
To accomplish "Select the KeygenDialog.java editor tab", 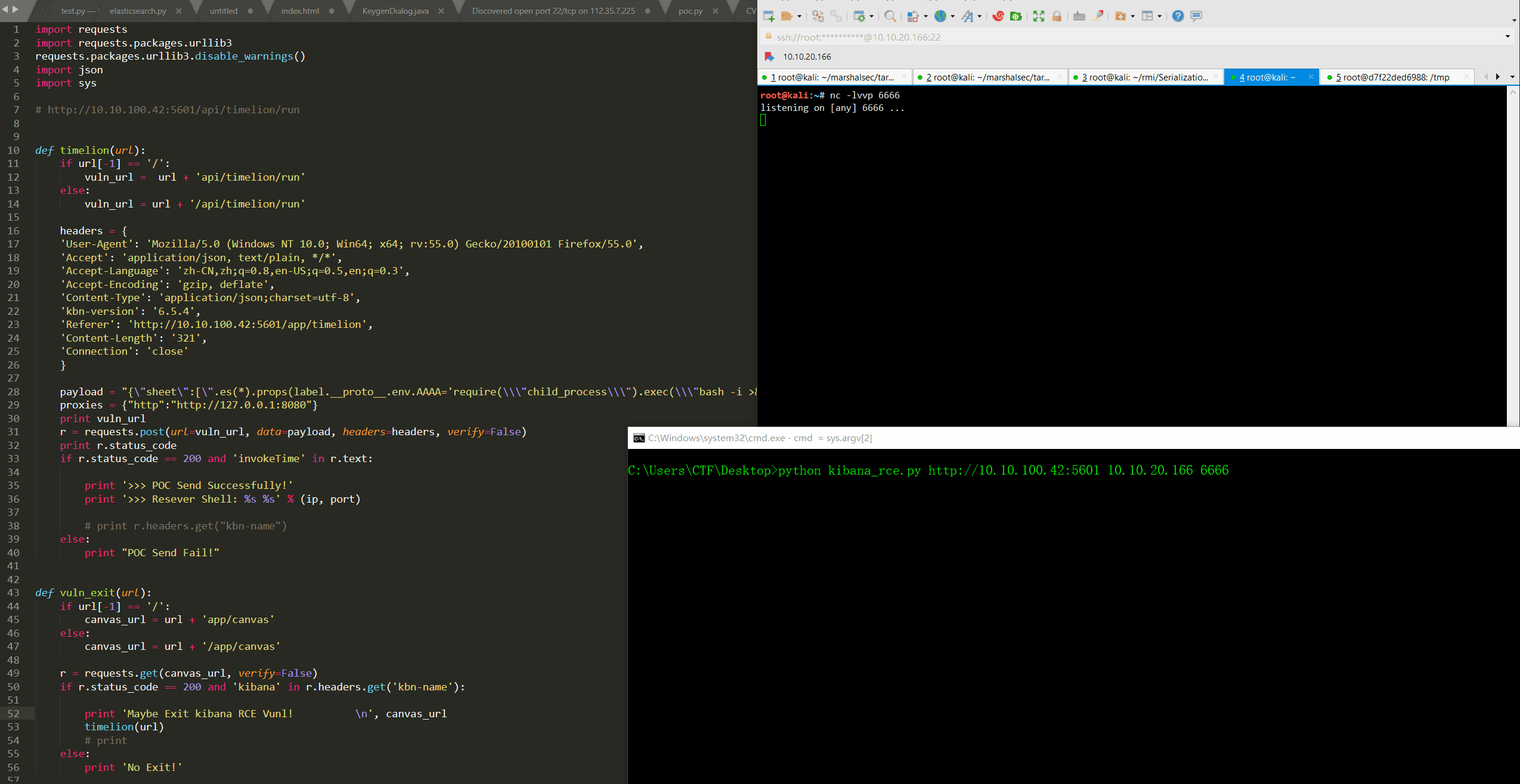I will click(x=395, y=11).
